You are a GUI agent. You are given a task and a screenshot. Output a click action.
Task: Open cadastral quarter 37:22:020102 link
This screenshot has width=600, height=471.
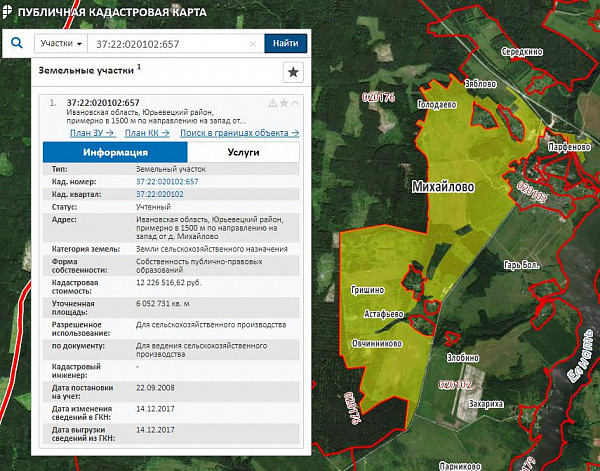tap(160, 193)
